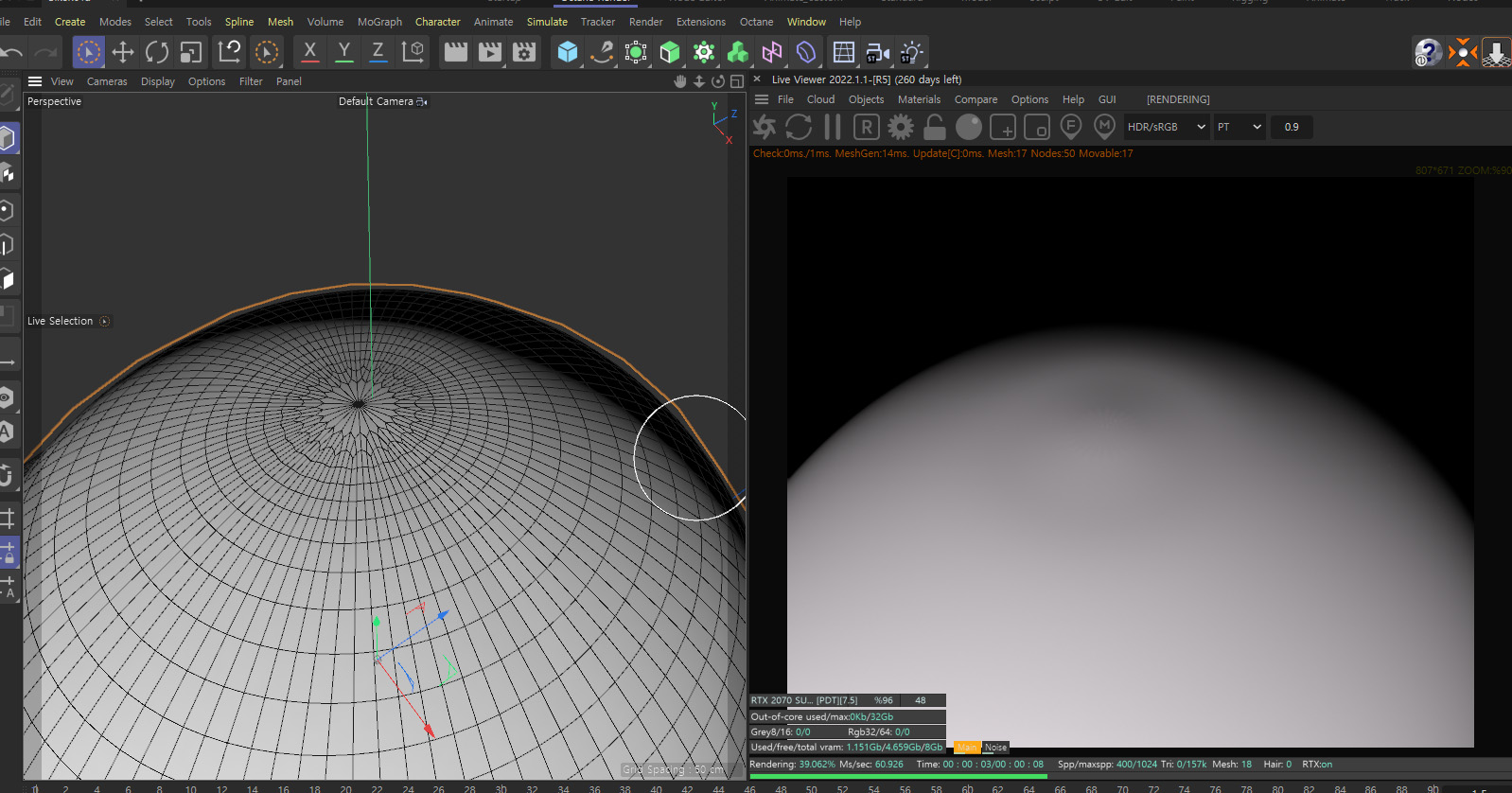
Task: Click Reset render data R button
Action: click(867, 127)
